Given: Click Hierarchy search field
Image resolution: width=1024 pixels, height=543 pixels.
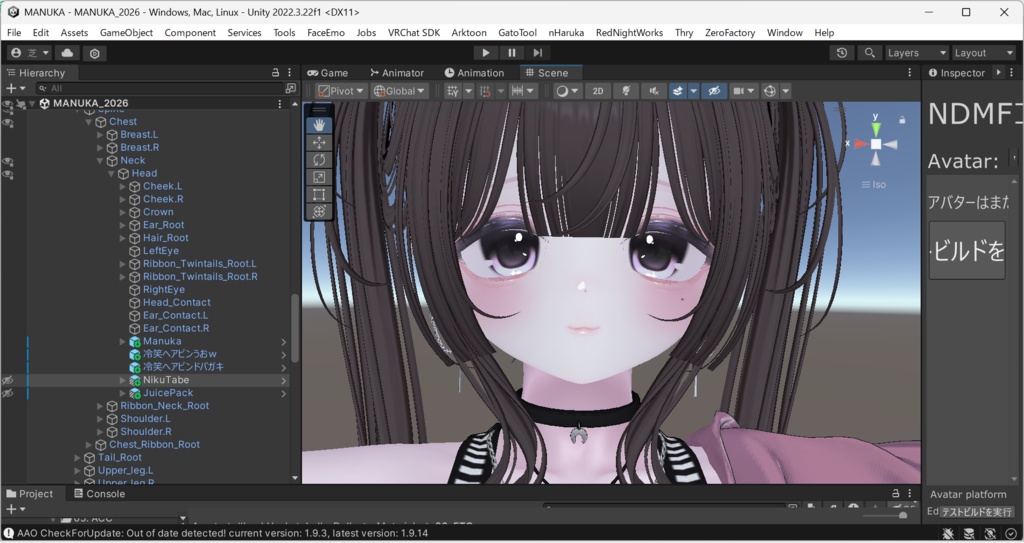Looking at the screenshot, I should pos(161,88).
